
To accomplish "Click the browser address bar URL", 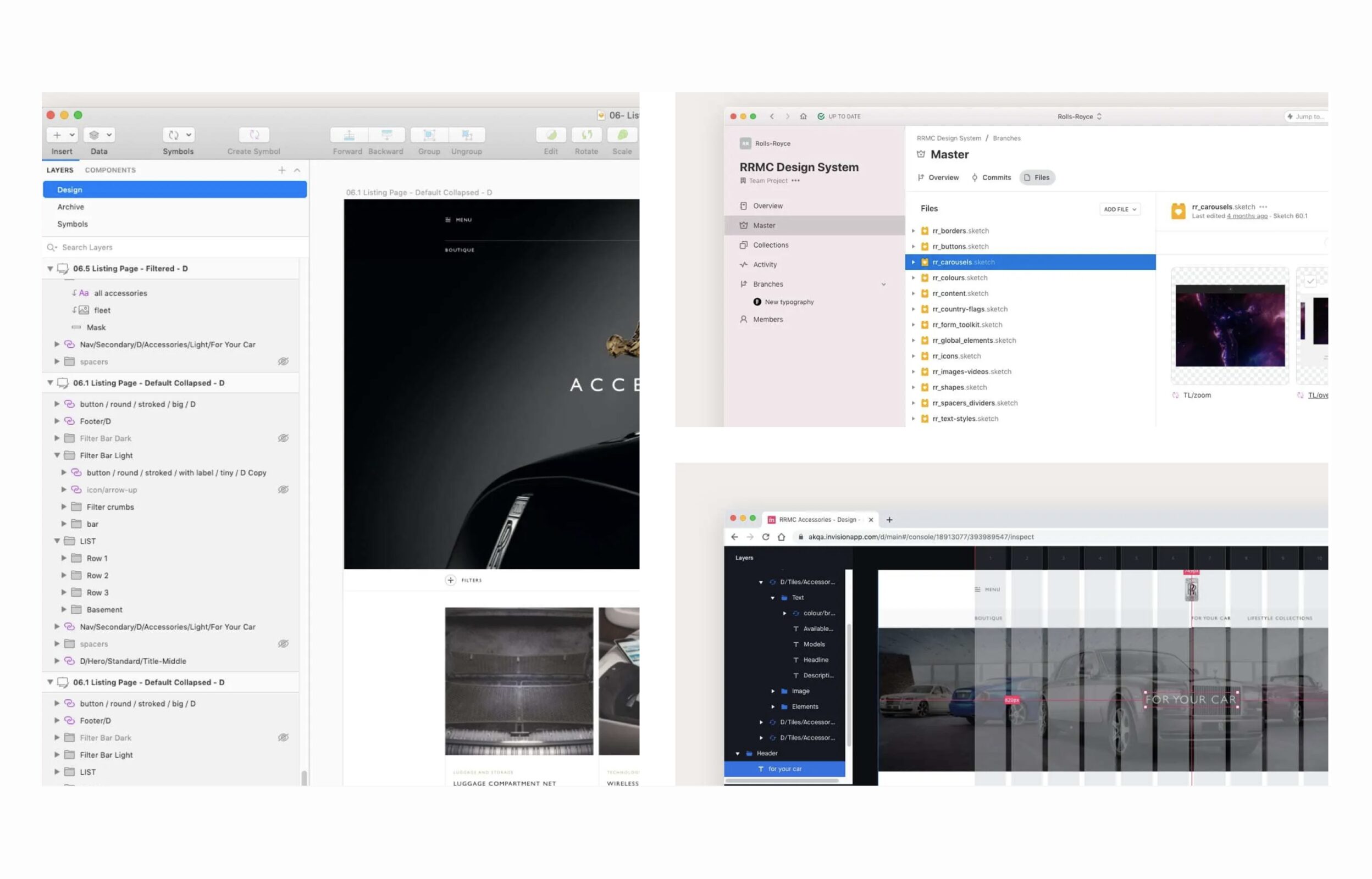I will 921,537.
